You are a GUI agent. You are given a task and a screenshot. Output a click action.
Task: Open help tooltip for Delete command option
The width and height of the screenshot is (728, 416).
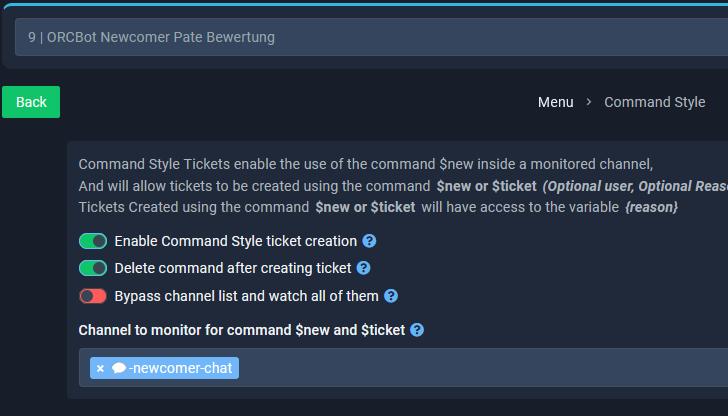click(363, 268)
